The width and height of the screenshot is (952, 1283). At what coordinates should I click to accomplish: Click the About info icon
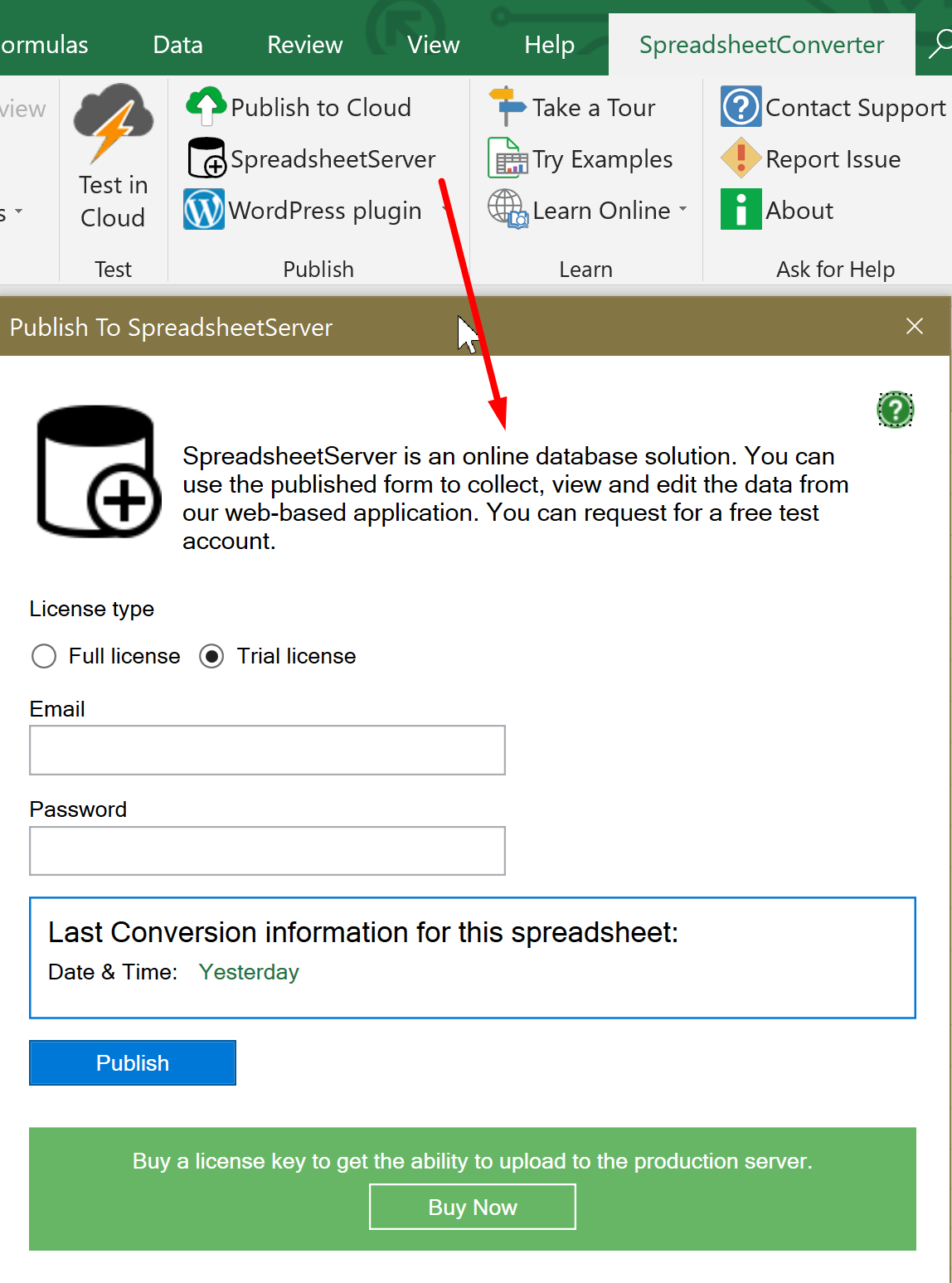point(740,210)
